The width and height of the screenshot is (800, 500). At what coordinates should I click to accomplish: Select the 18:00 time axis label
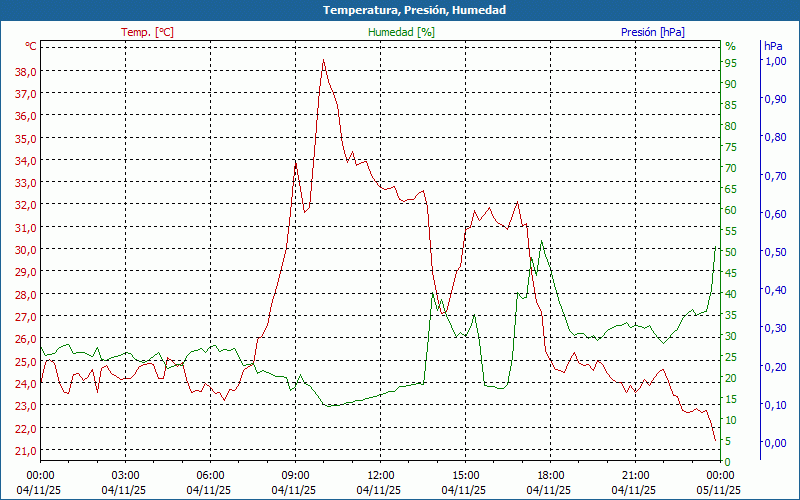[x=550, y=475]
